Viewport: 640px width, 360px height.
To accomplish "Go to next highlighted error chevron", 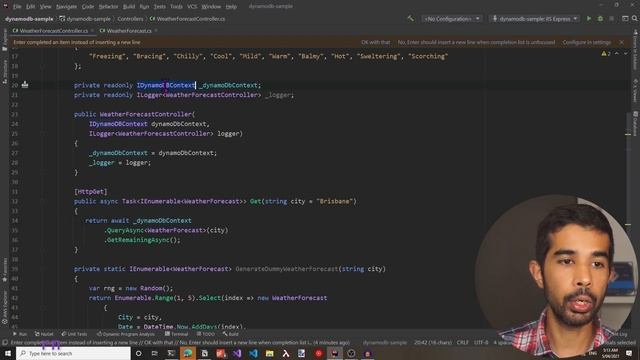I will 625,53.
